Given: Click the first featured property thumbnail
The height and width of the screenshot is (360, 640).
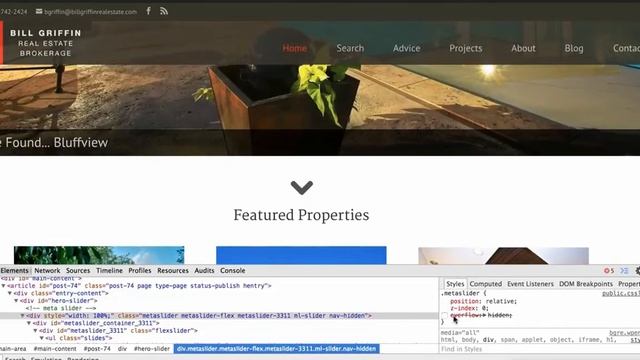Looking at the screenshot, I should tap(99, 255).
